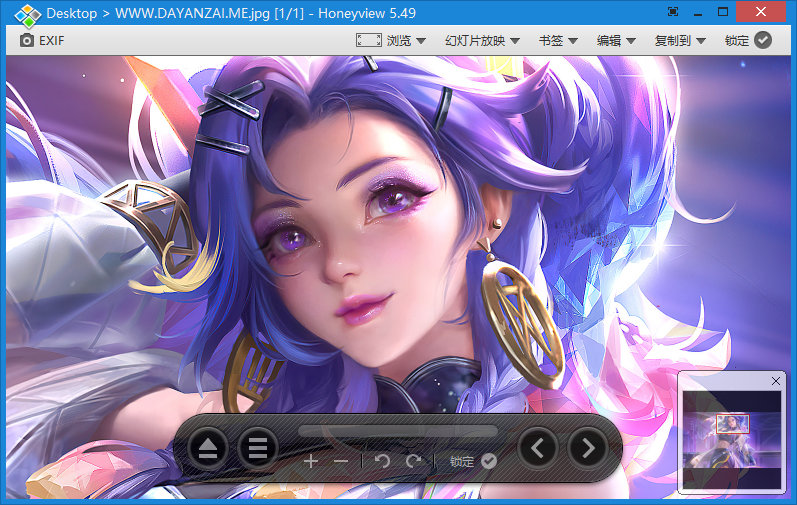Open the 编辑 menu
Screen dimensions: 797x505
point(616,41)
